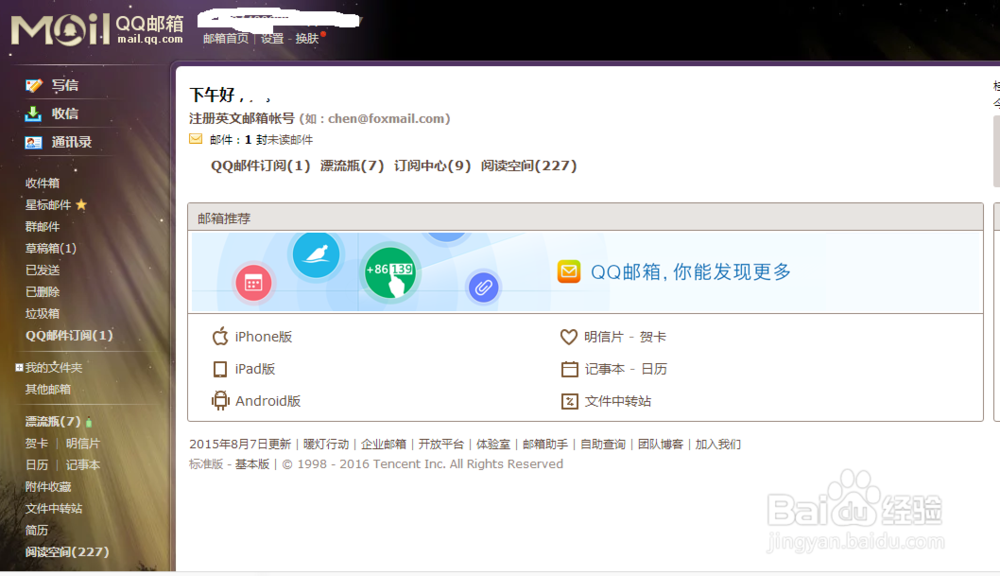Viewport: 1000px width, 576px height.
Task: Click the file transfer station icon
Action: point(570,401)
